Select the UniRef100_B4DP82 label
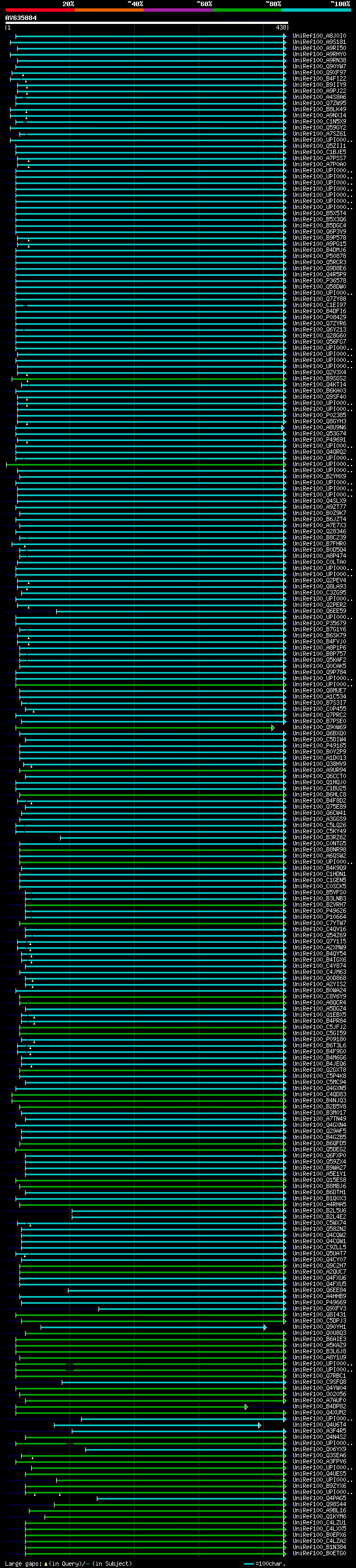Screen dimensions: 356x1568 click(319, 1406)
